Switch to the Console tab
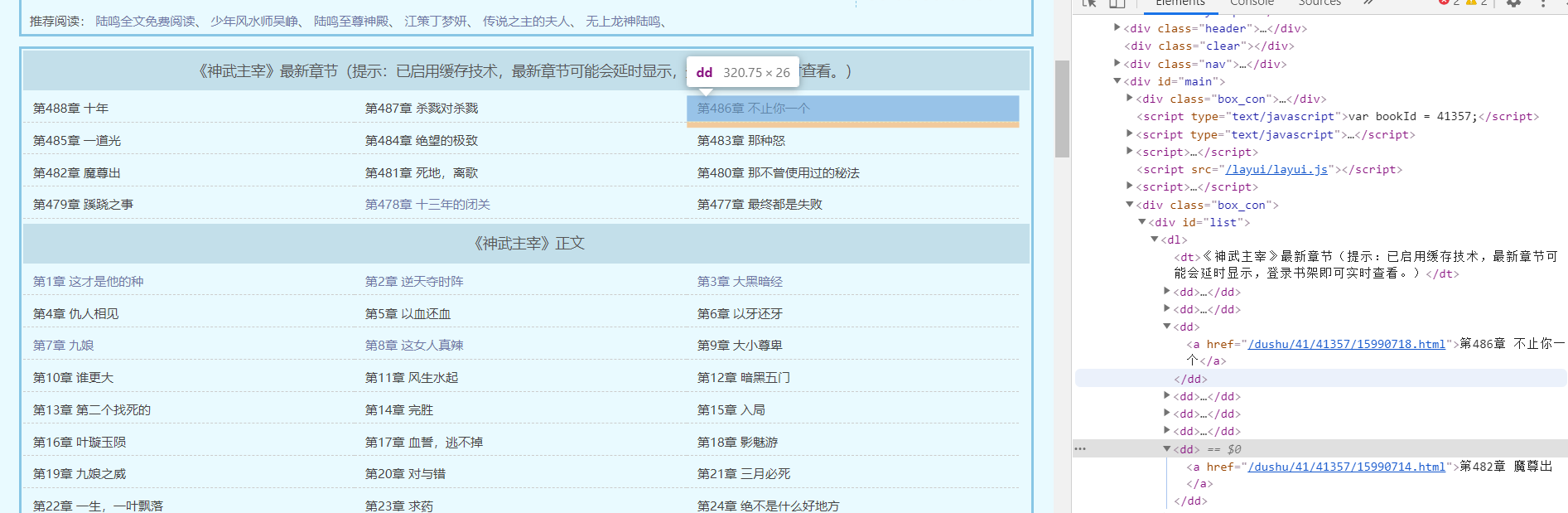This screenshot has width=1568, height=513. pos(1252,3)
